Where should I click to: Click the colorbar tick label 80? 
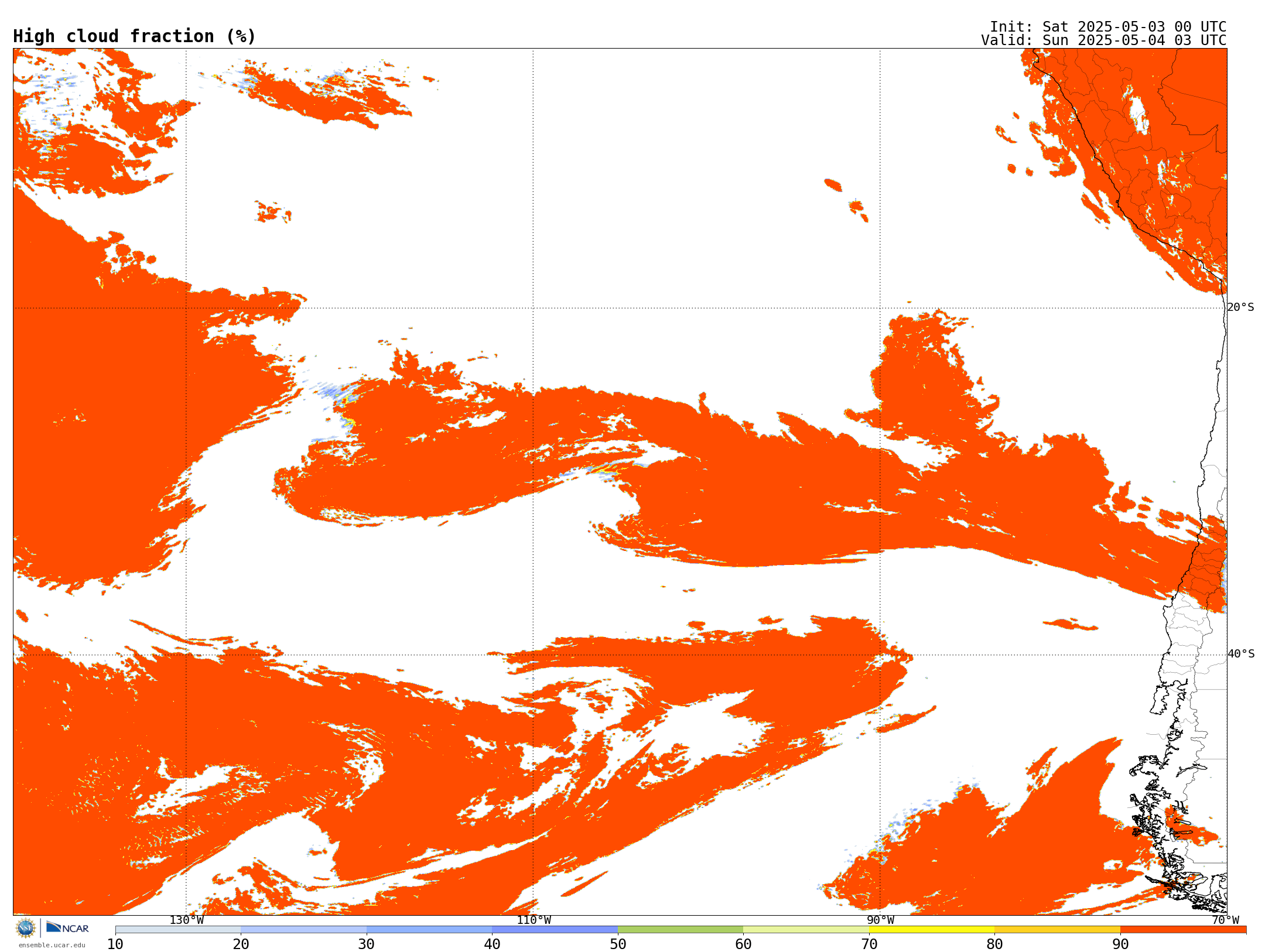(x=994, y=944)
